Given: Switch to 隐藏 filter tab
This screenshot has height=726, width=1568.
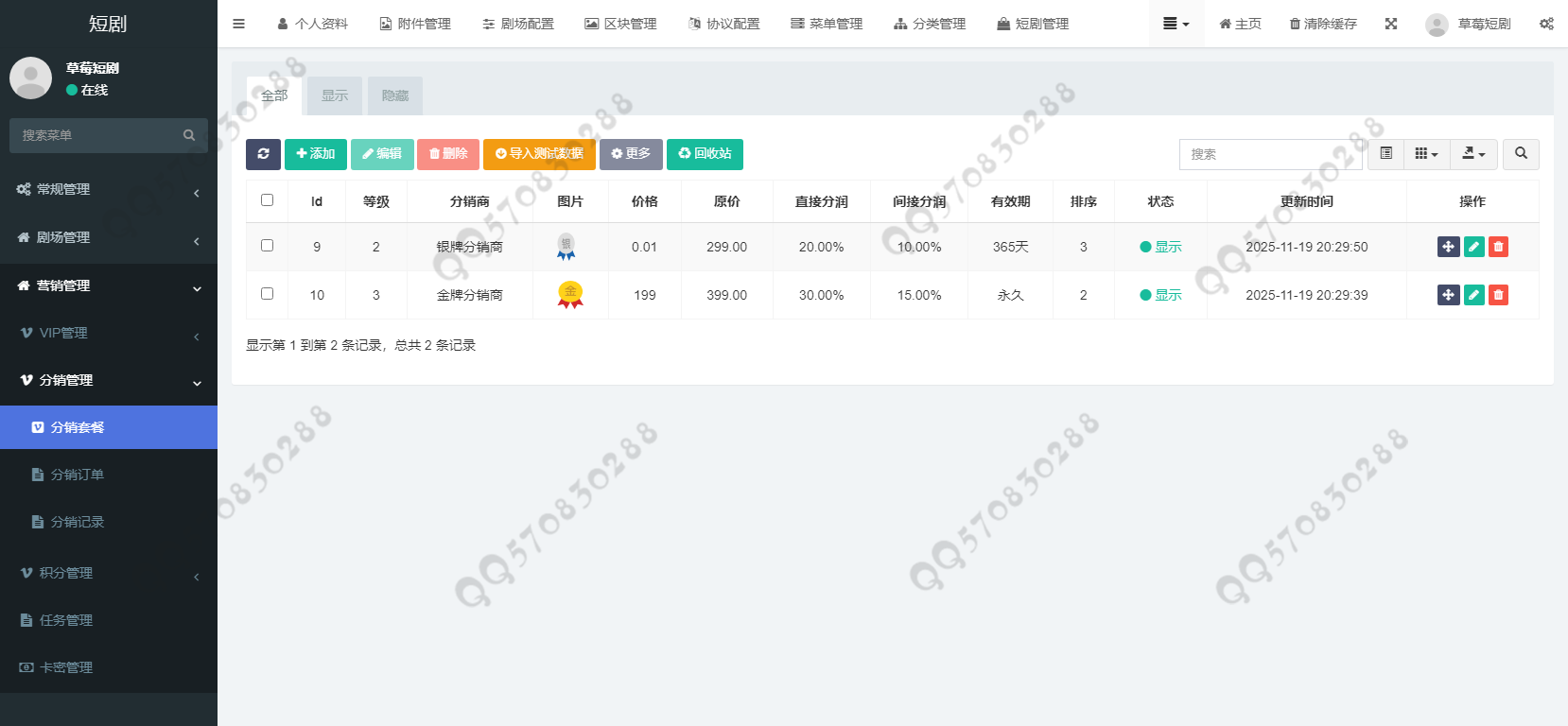Looking at the screenshot, I should tap(395, 95).
